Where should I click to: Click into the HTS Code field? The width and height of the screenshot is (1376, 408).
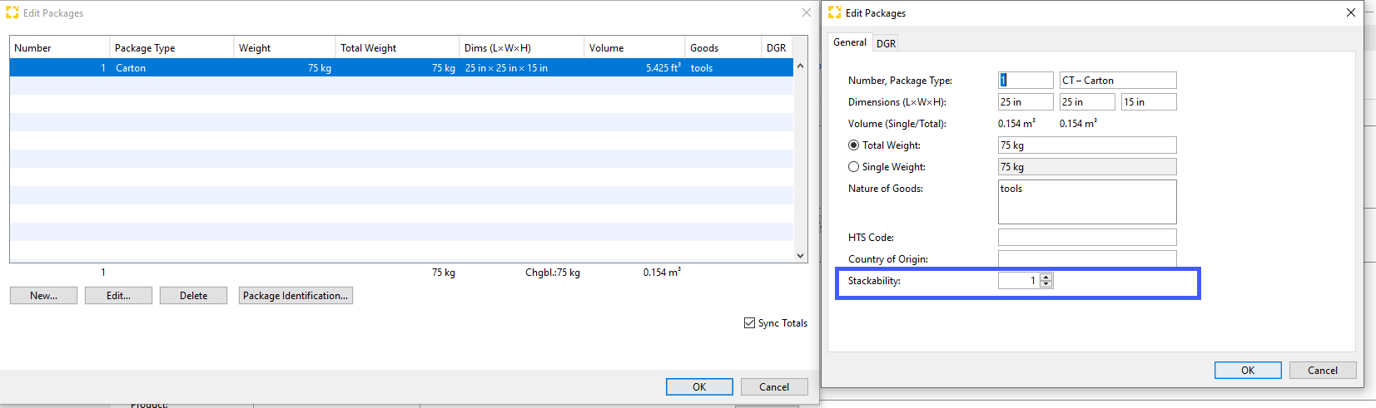coord(1086,238)
